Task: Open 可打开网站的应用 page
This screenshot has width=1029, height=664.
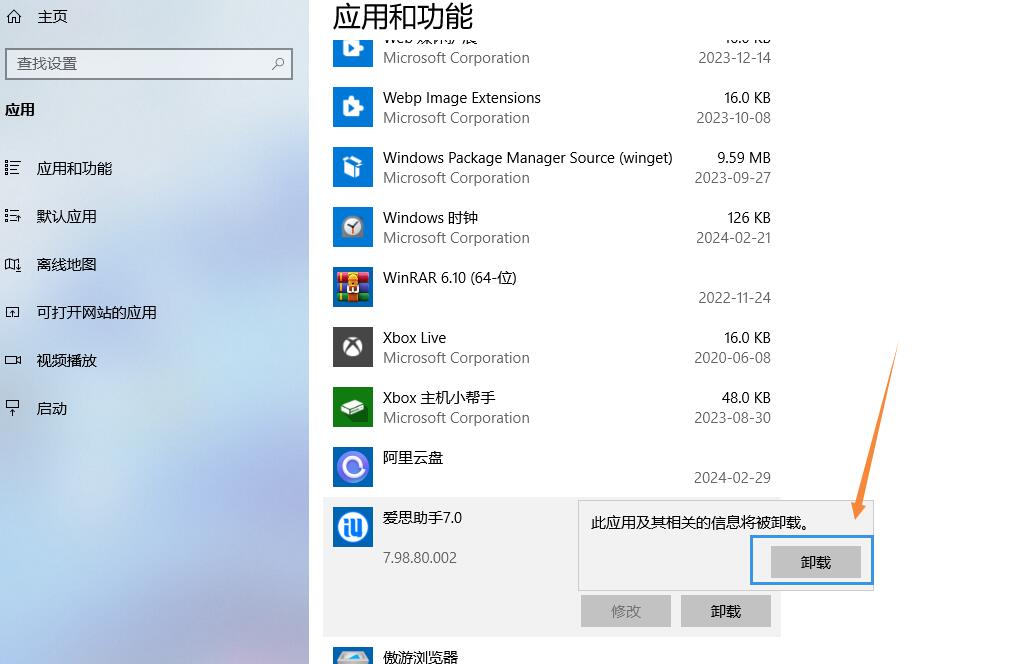Action: (96, 312)
